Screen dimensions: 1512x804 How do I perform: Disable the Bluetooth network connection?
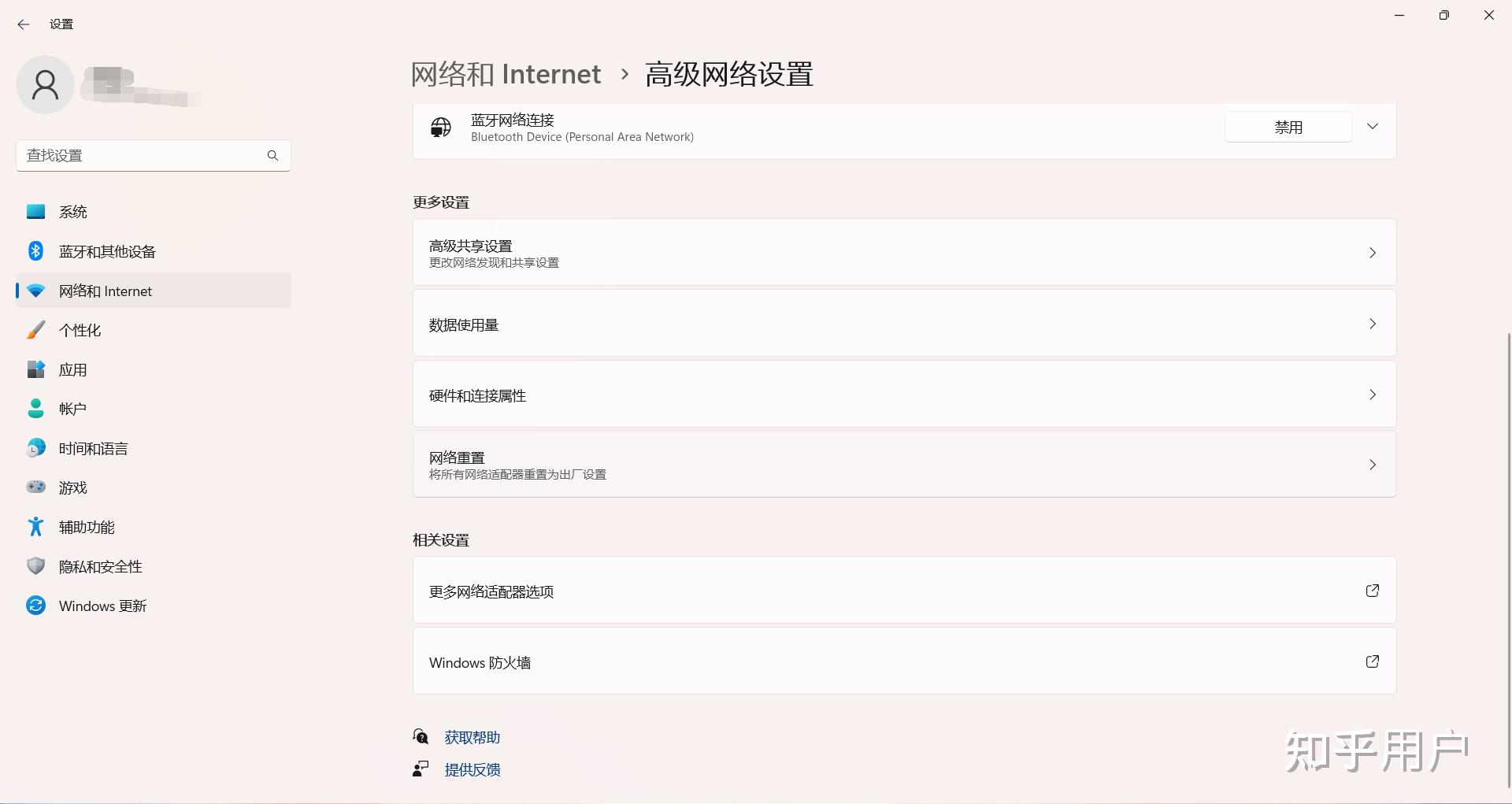click(1288, 127)
